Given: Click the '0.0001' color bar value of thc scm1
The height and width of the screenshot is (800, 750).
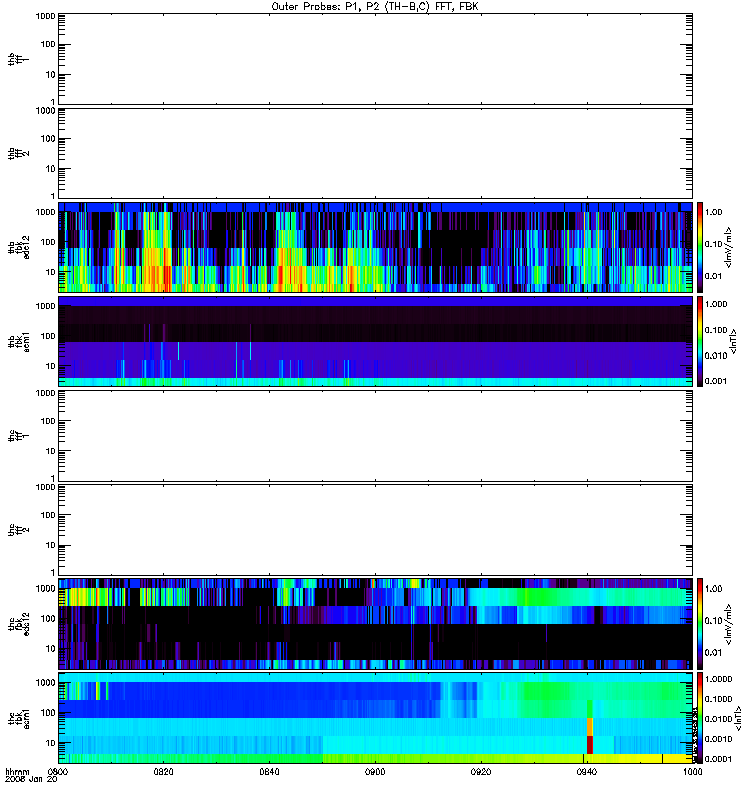Looking at the screenshot, I should coord(718,759).
